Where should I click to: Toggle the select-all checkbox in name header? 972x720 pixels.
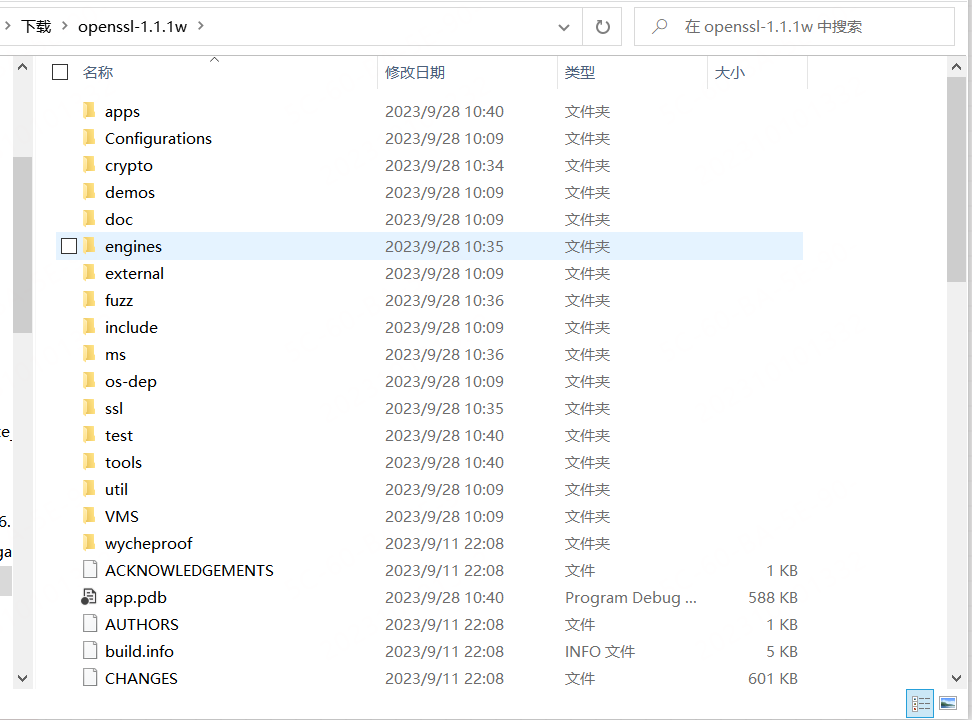tap(59, 72)
